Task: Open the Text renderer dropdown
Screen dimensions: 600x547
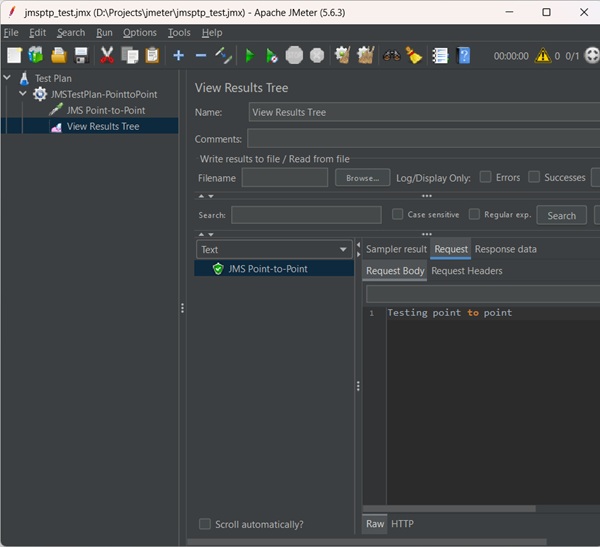Action: click(x=274, y=250)
